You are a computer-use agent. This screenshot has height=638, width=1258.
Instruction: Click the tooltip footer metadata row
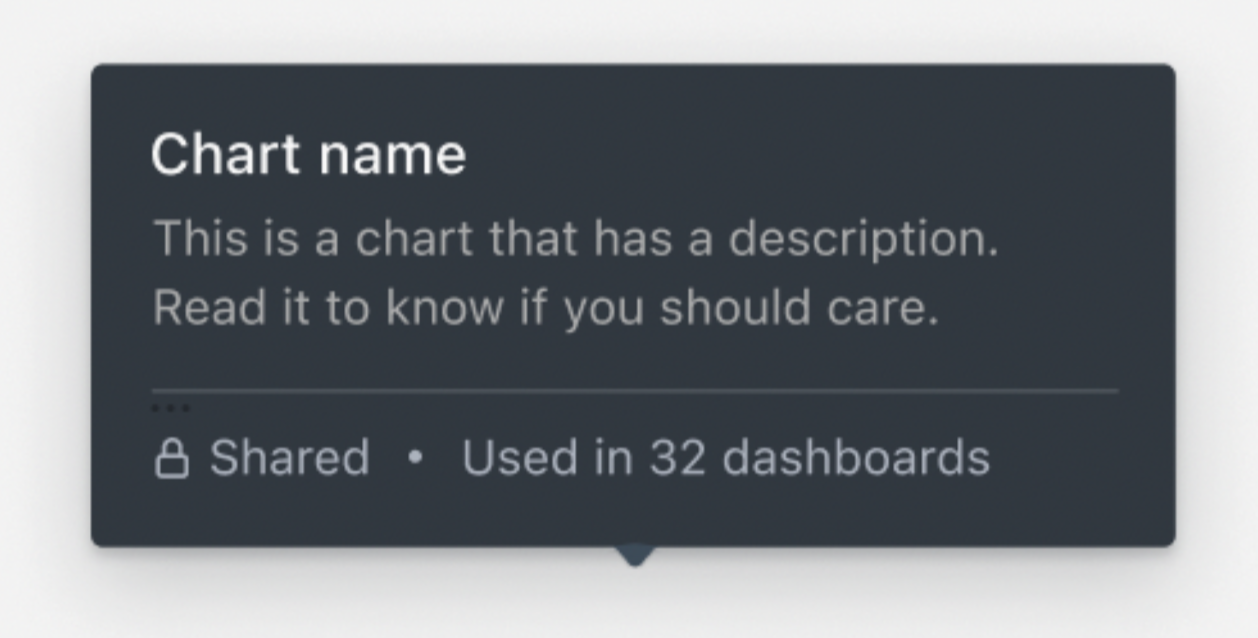570,456
